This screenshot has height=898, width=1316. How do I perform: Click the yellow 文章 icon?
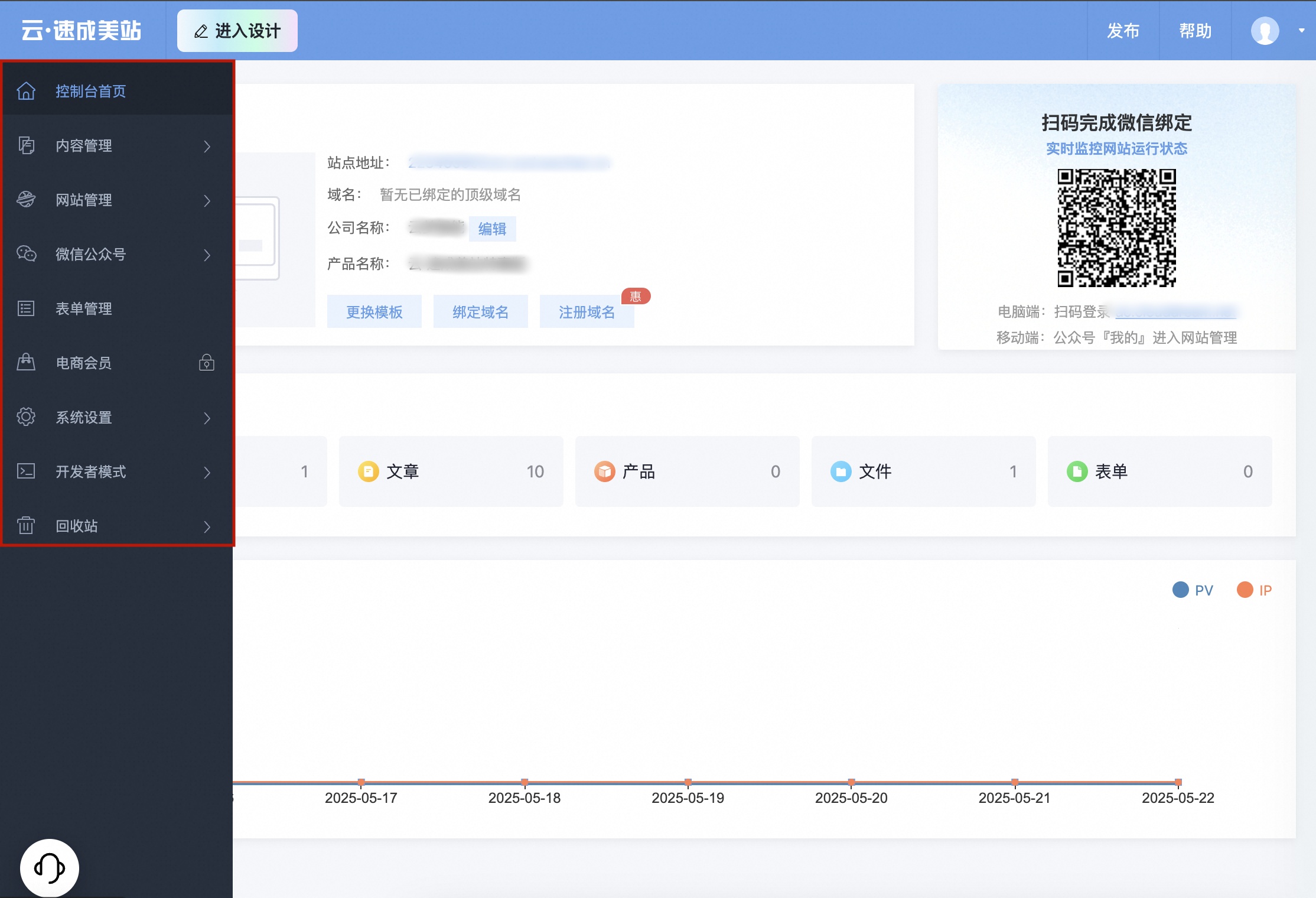369,471
